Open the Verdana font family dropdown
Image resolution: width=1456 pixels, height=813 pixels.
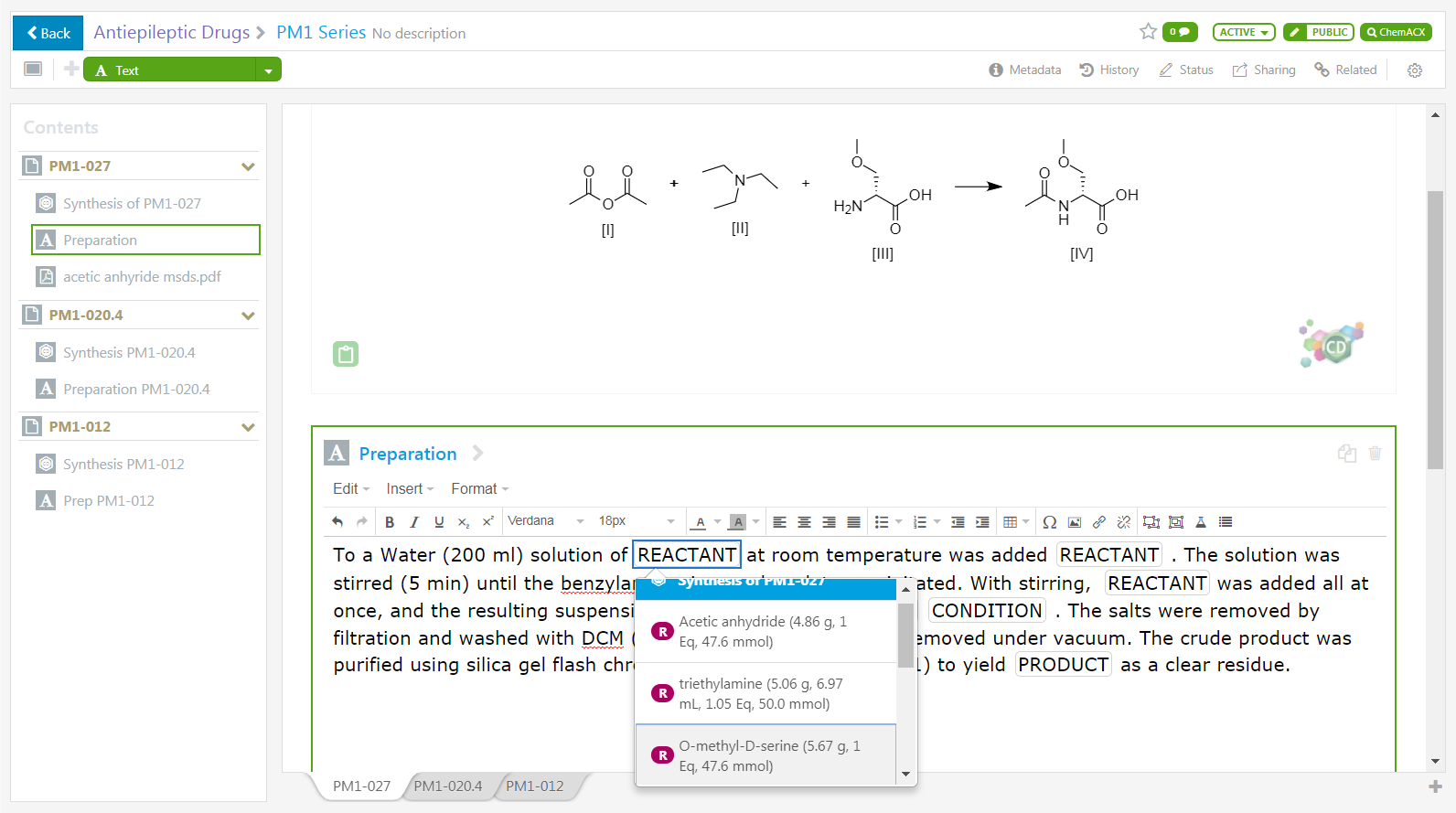point(546,521)
